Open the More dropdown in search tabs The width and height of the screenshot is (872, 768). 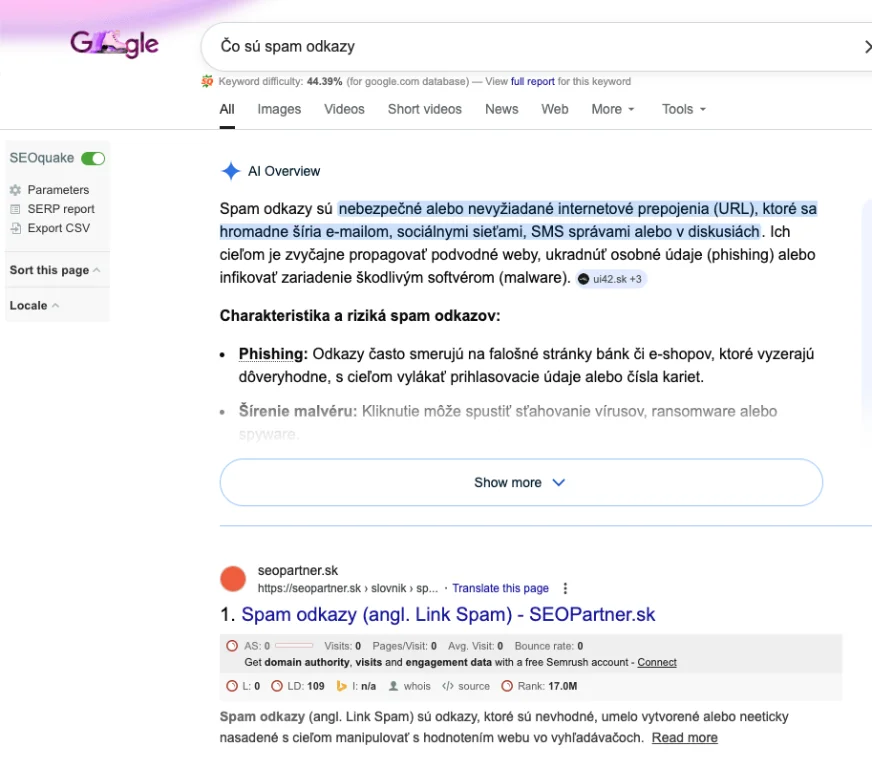(x=612, y=109)
